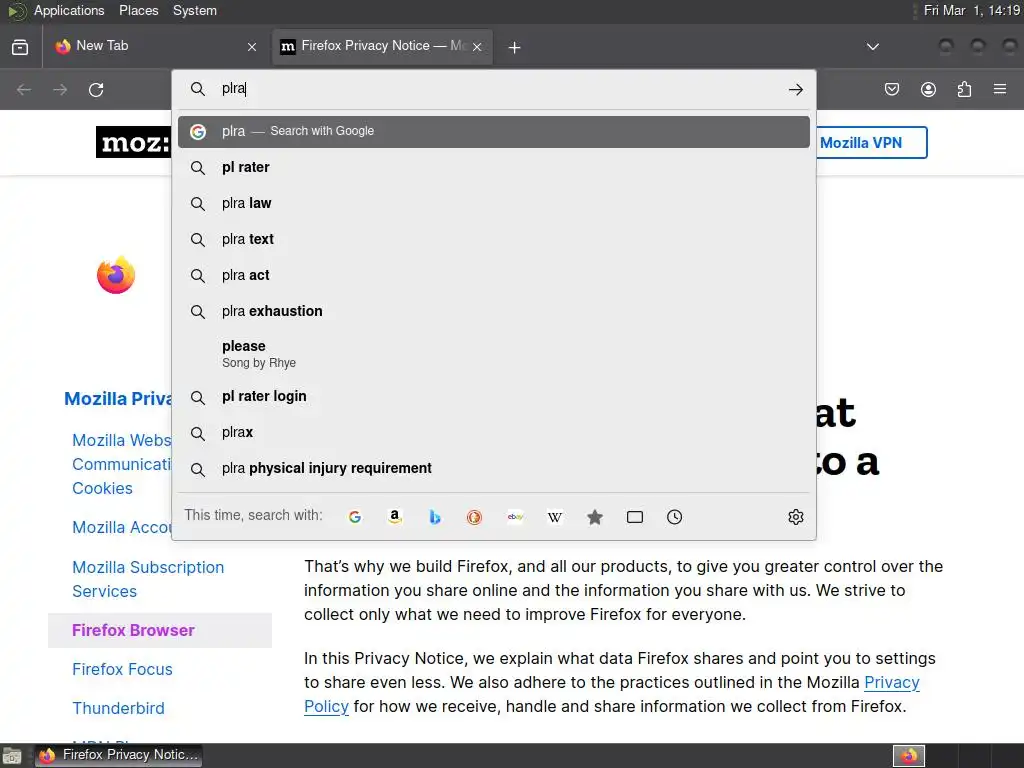Open Firefox account icon
1024x768 pixels.
[928, 89]
